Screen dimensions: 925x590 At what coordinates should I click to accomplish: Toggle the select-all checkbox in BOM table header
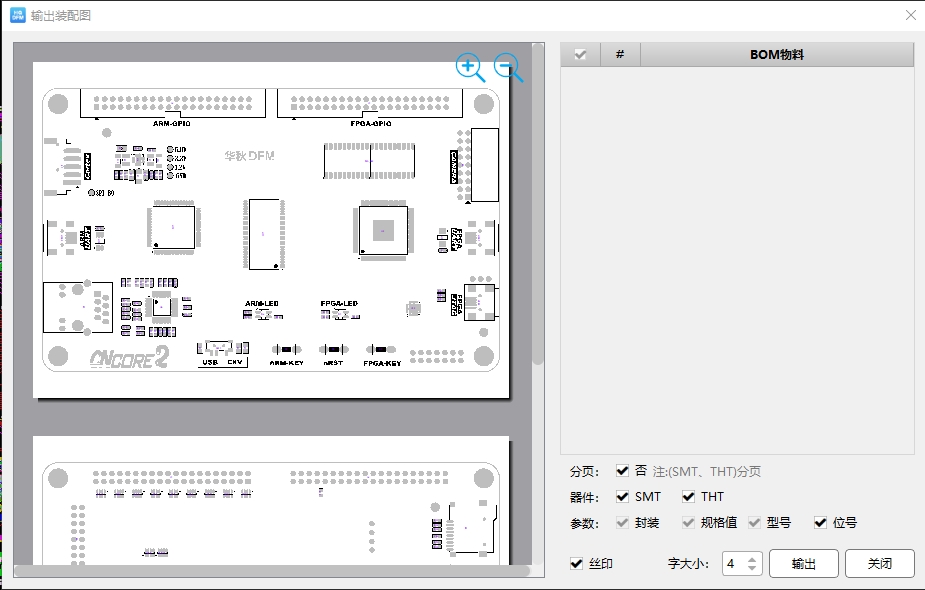(x=580, y=55)
